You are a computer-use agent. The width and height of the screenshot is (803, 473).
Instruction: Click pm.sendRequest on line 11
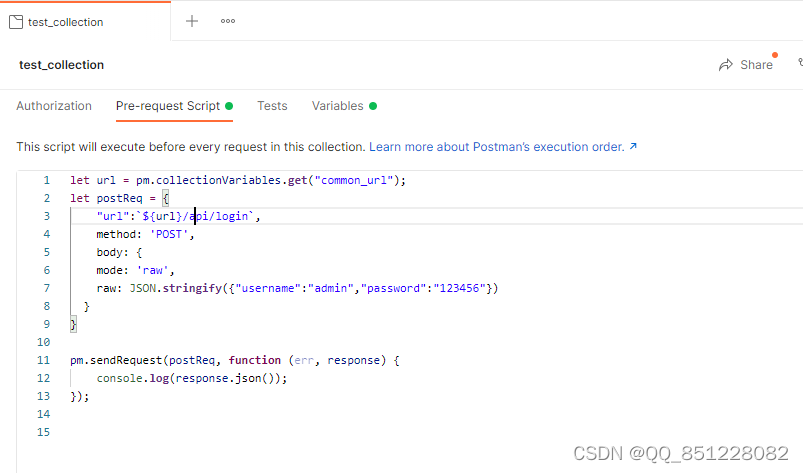(116, 360)
